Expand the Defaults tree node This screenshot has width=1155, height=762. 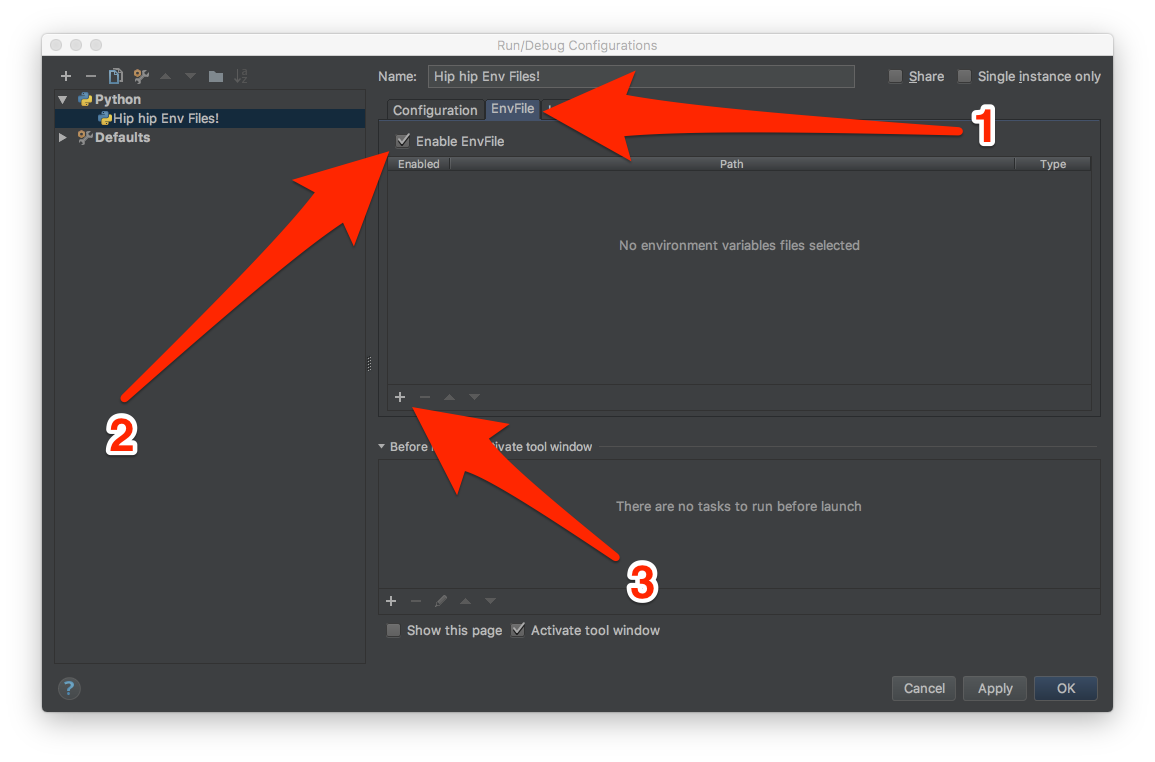pos(63,138)
